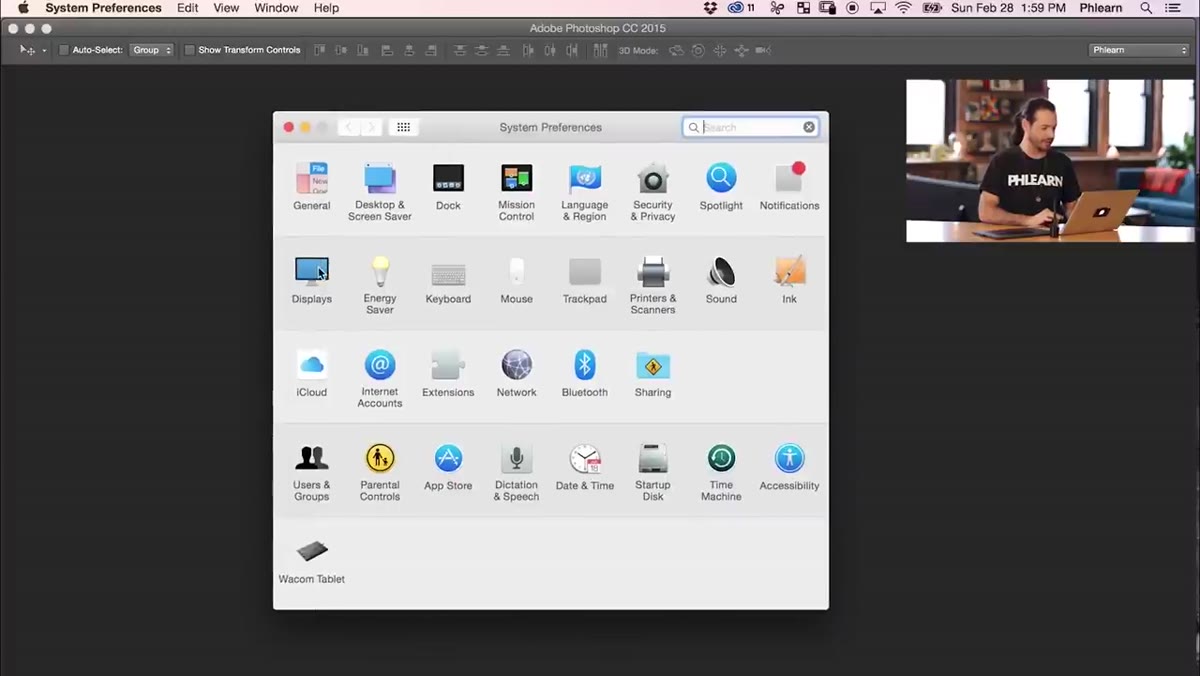Open Security & Privacy preferences
1200x676 pixels.
coord(653,192)
